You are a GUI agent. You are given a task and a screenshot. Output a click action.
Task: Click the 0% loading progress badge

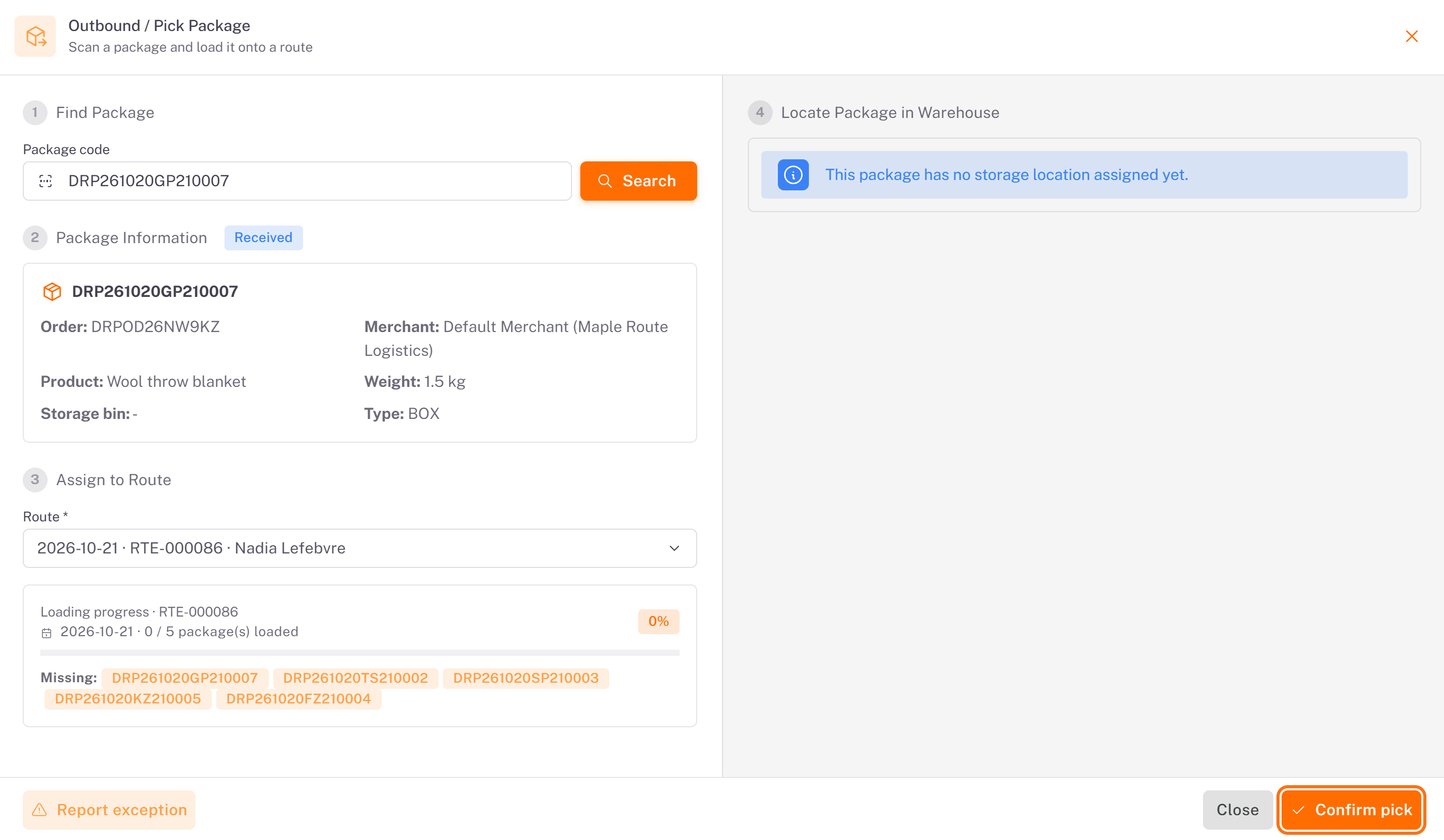click(x=658, y=622)
